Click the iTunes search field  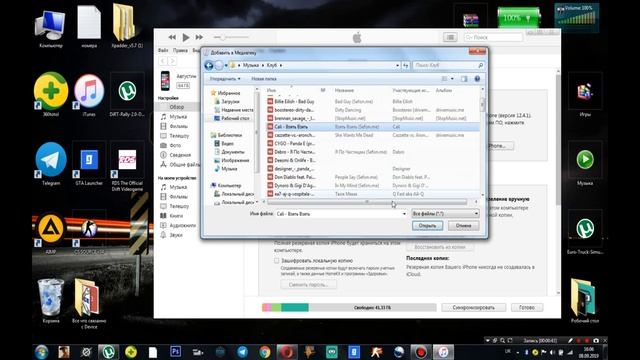click(x=493, y=38)
